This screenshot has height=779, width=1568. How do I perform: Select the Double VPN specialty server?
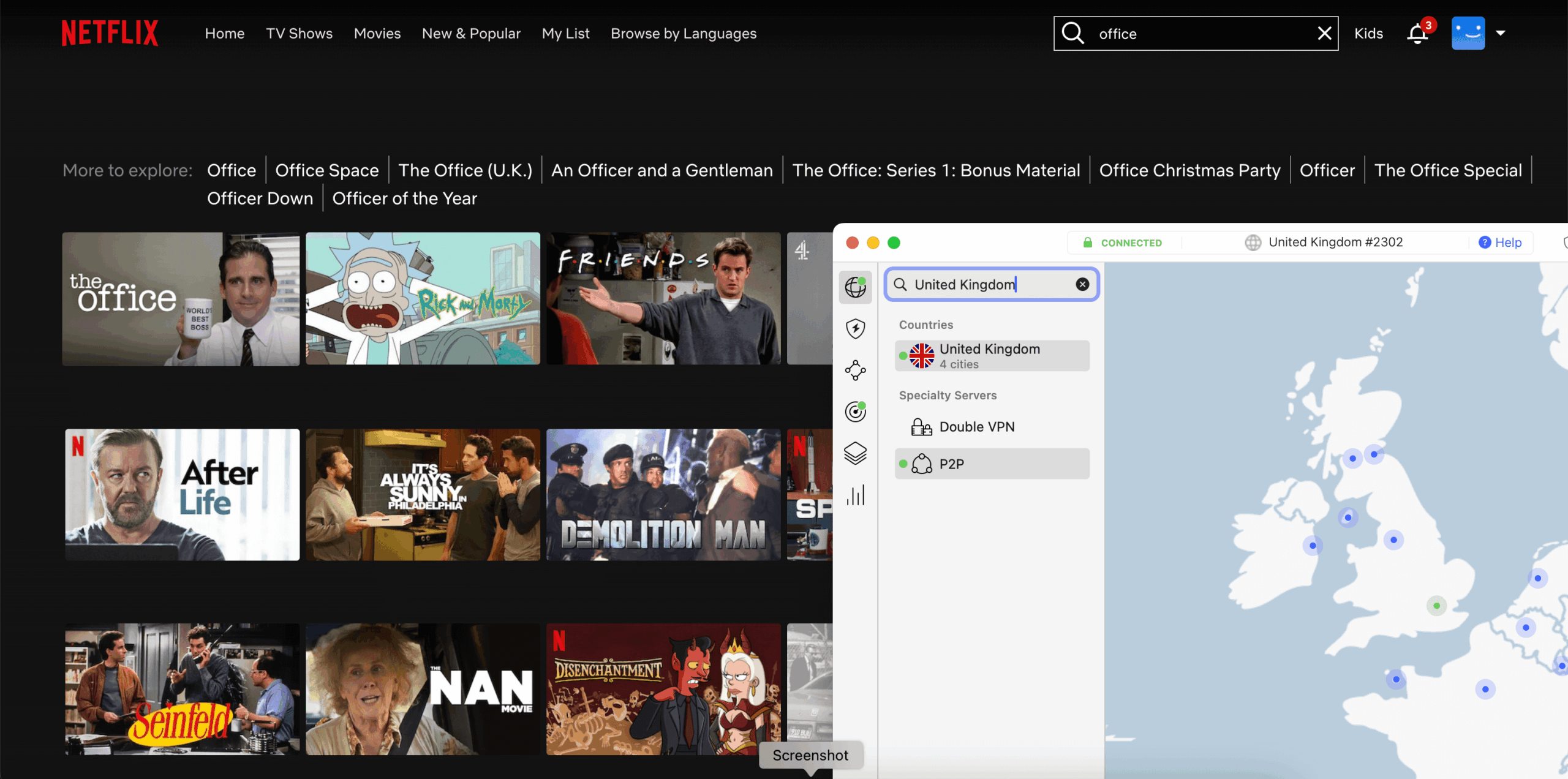(992, 427)
